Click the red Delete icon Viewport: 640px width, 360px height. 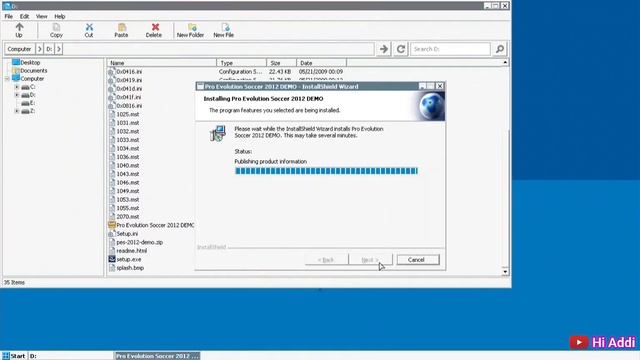coord(155,27)
